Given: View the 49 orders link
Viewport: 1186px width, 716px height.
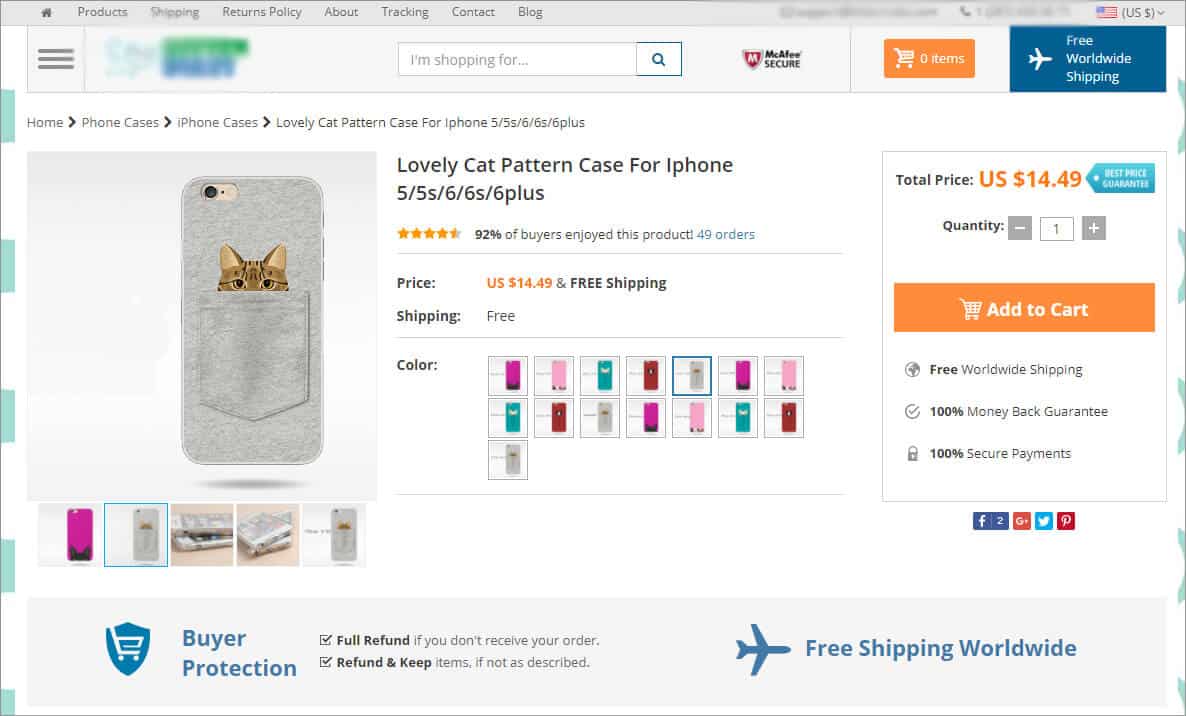Looking at the screenshot, I should click(x=725, y=234).
